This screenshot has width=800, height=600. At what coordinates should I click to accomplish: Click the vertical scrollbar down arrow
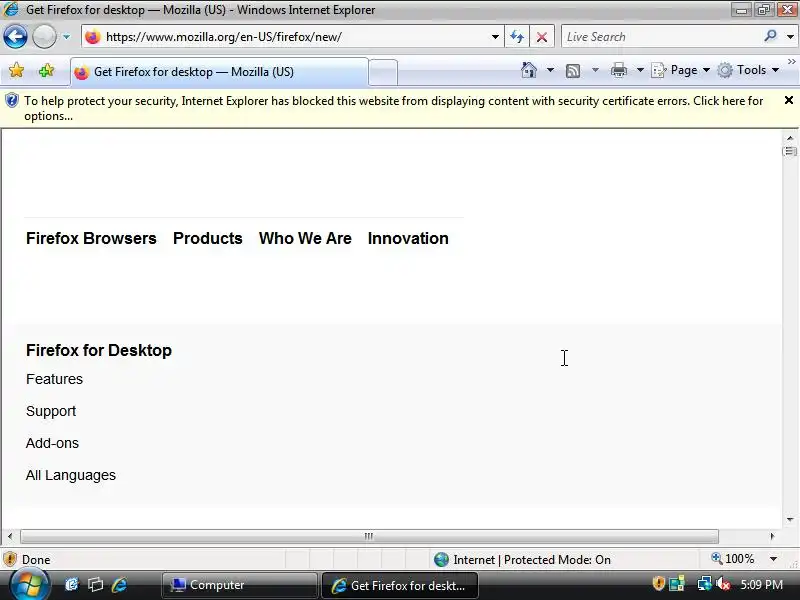coord(790,520)
